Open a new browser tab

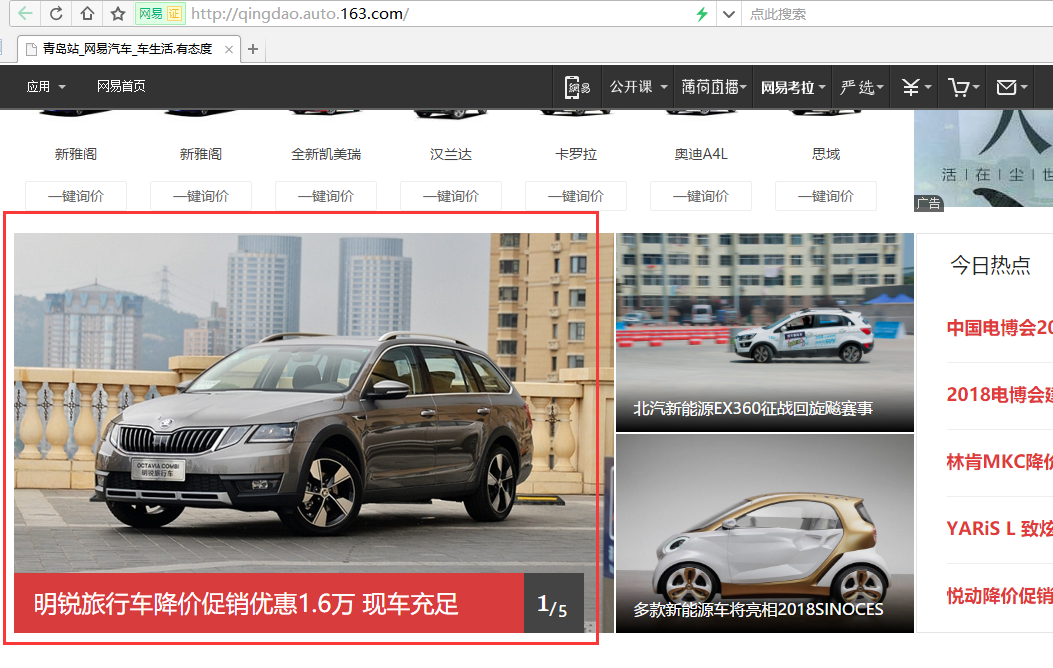pyautogui.click(x=253, y=49)
